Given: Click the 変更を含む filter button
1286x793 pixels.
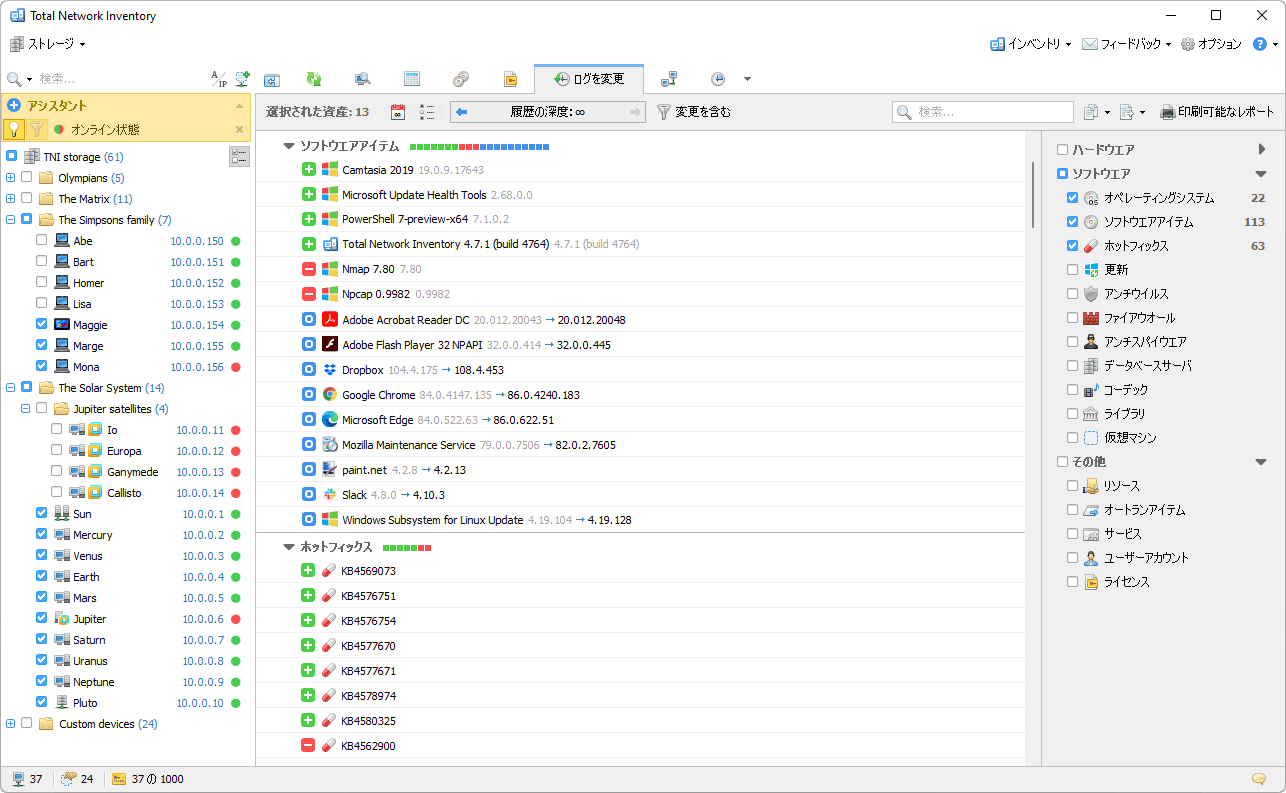Looking at the screenshot, I should (693, 112).
